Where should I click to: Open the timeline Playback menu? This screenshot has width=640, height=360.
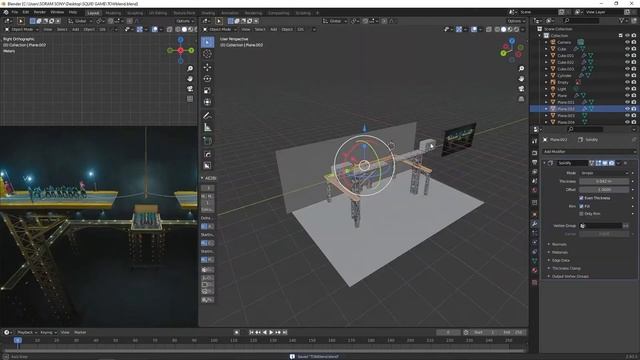27,332
